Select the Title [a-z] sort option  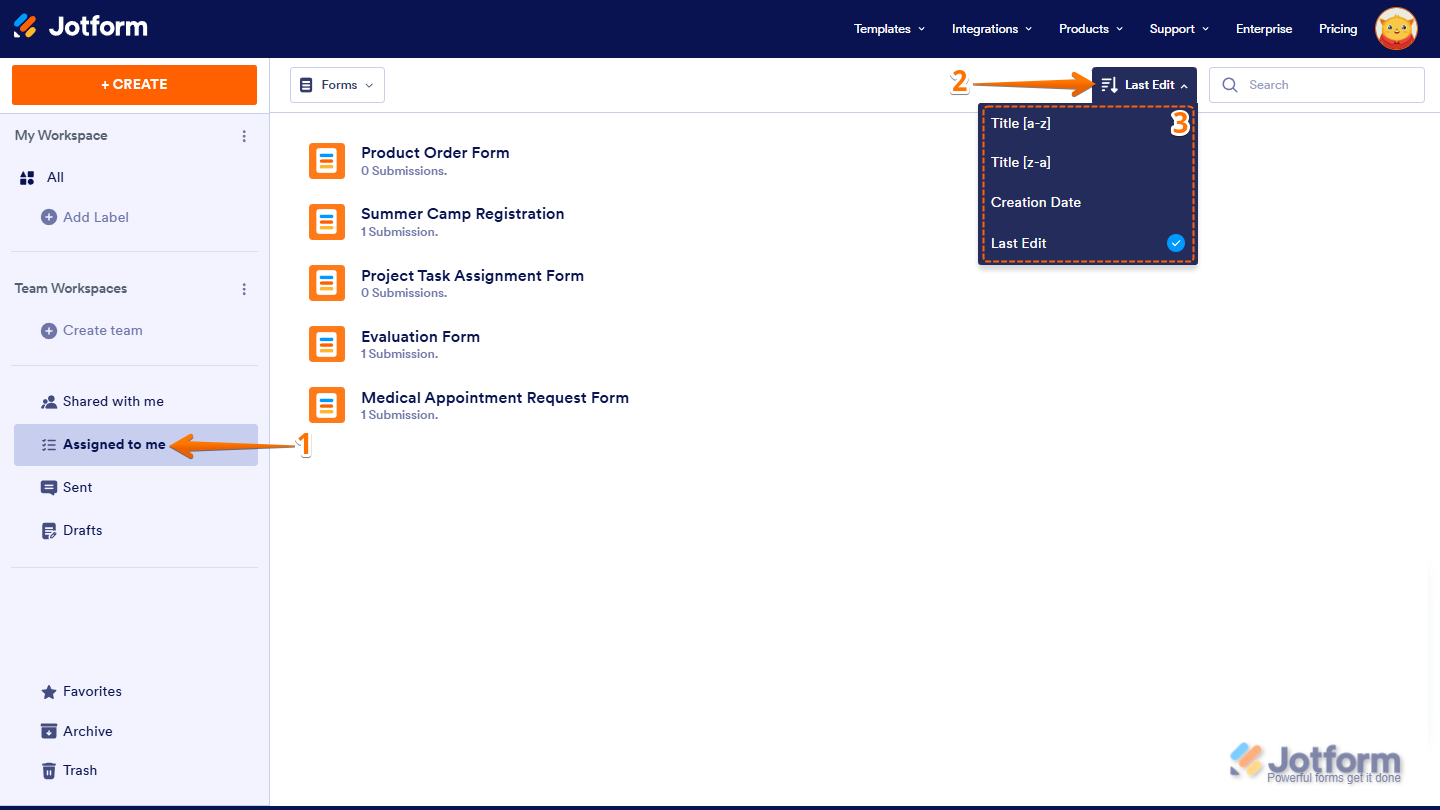point(1021,123)
